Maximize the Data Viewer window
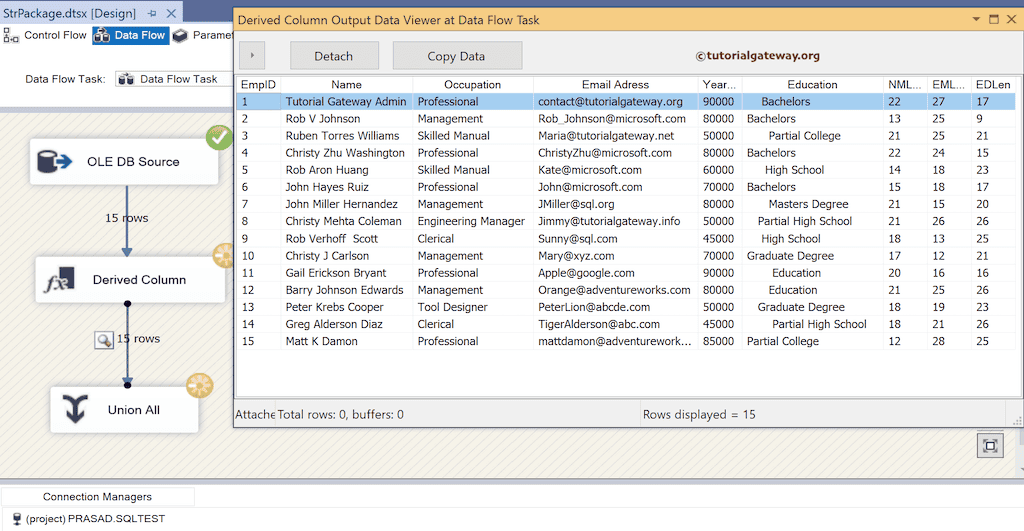This screenshot has width=1024, height=531. coord(994,20)
